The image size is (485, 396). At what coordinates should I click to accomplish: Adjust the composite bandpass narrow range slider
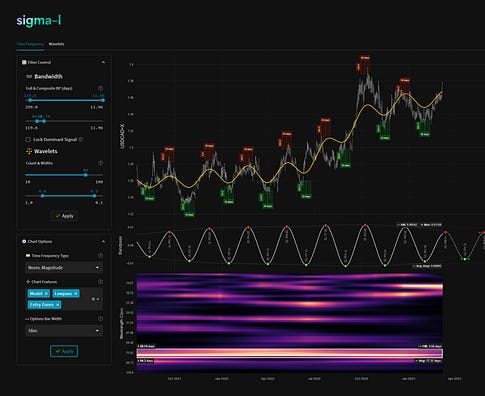click(40, 121)
